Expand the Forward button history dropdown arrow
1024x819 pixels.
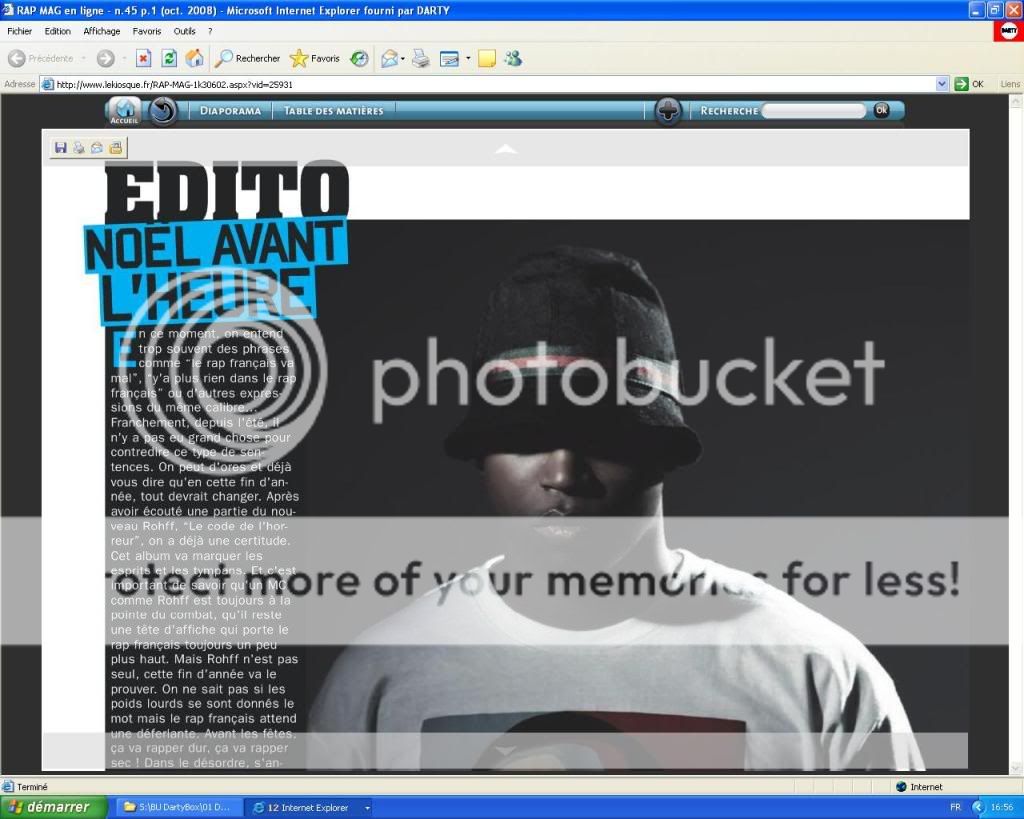(x=124, y=59)
